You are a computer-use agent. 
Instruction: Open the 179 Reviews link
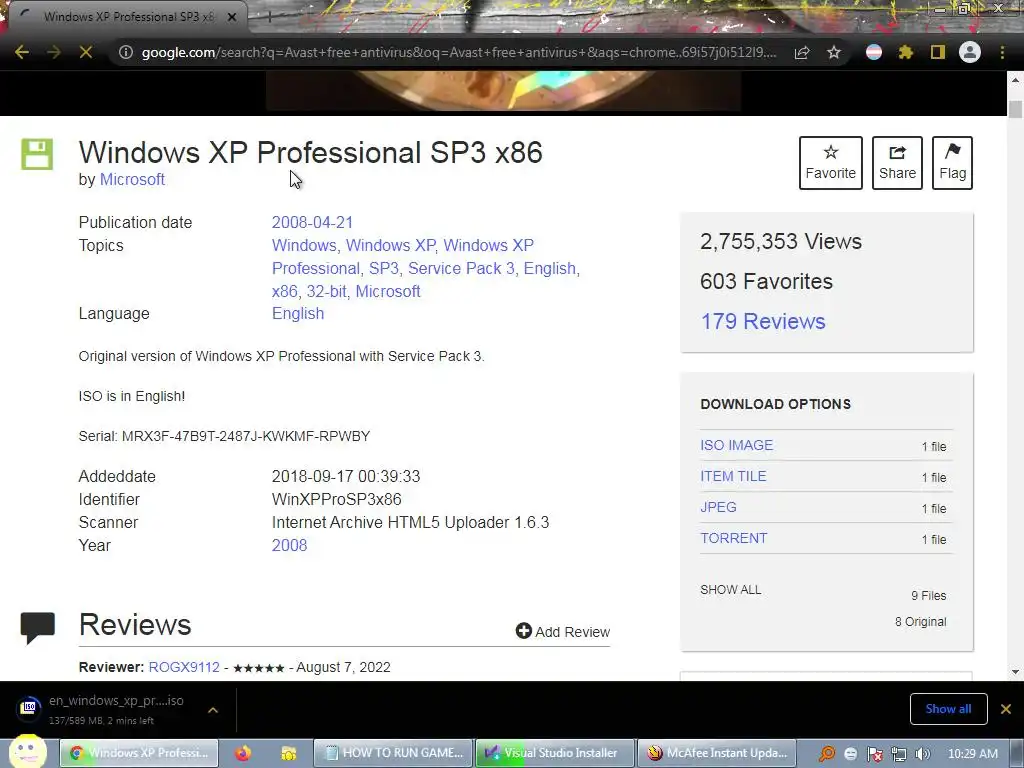(763, 321)
